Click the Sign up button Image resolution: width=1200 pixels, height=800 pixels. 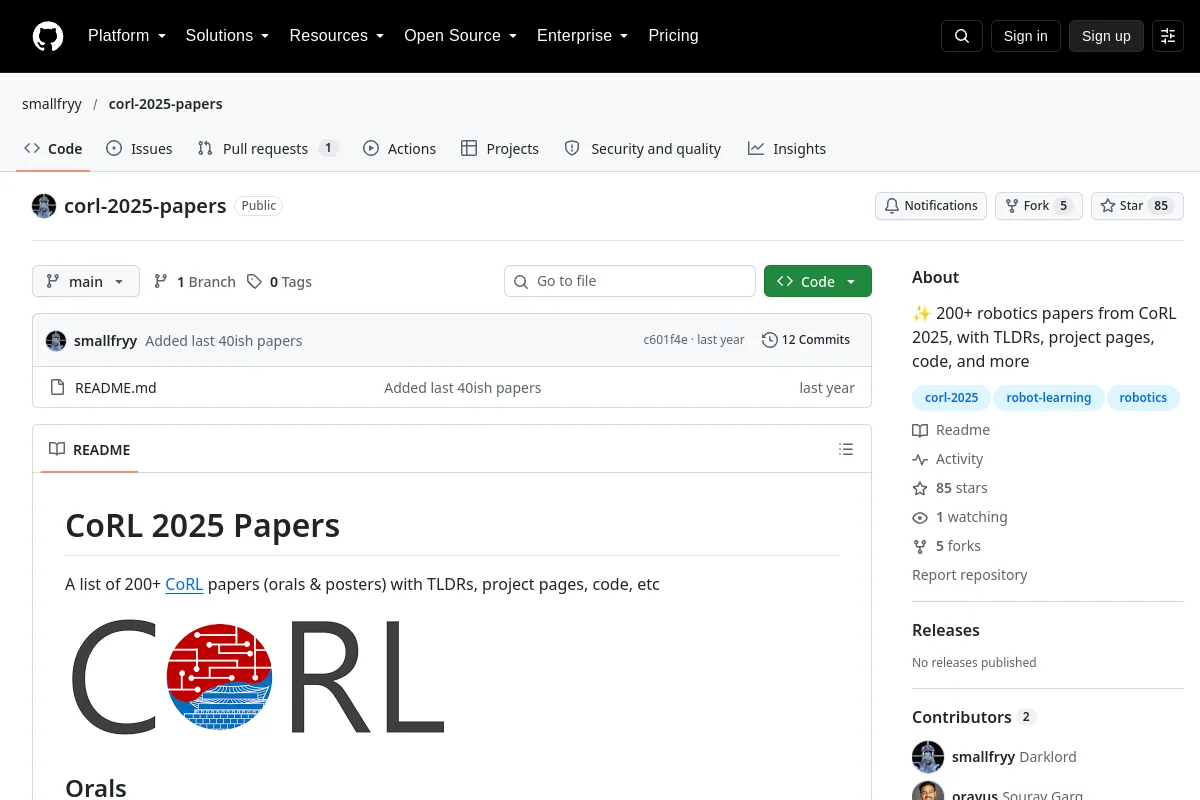coord(1106,36)
